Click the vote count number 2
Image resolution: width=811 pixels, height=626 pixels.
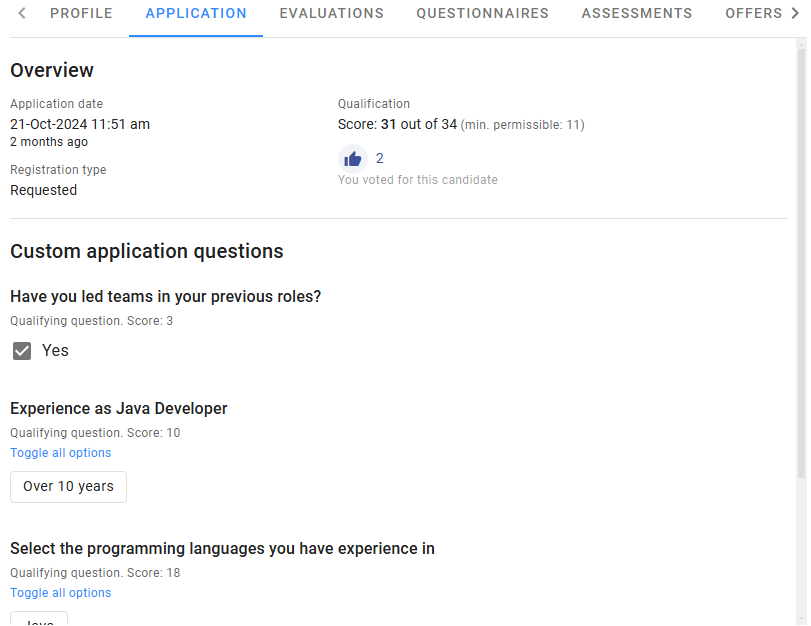(x=378, y=158)
